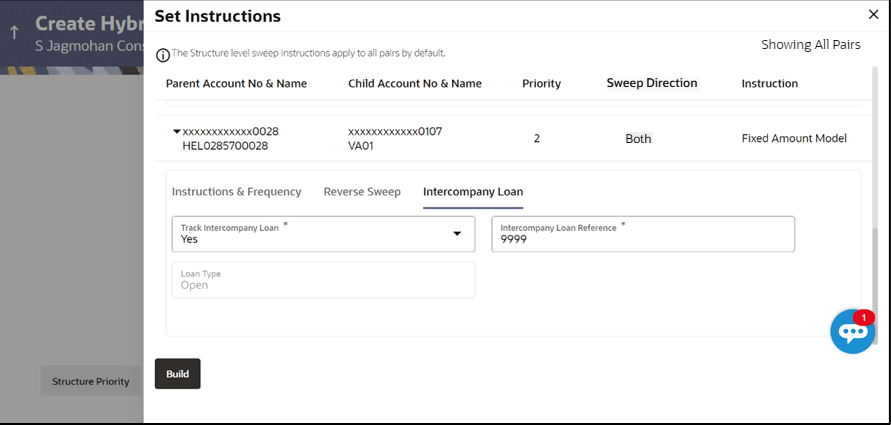Click the information icon near sweep instructions note
891x425 pixels.
point(163,53)
